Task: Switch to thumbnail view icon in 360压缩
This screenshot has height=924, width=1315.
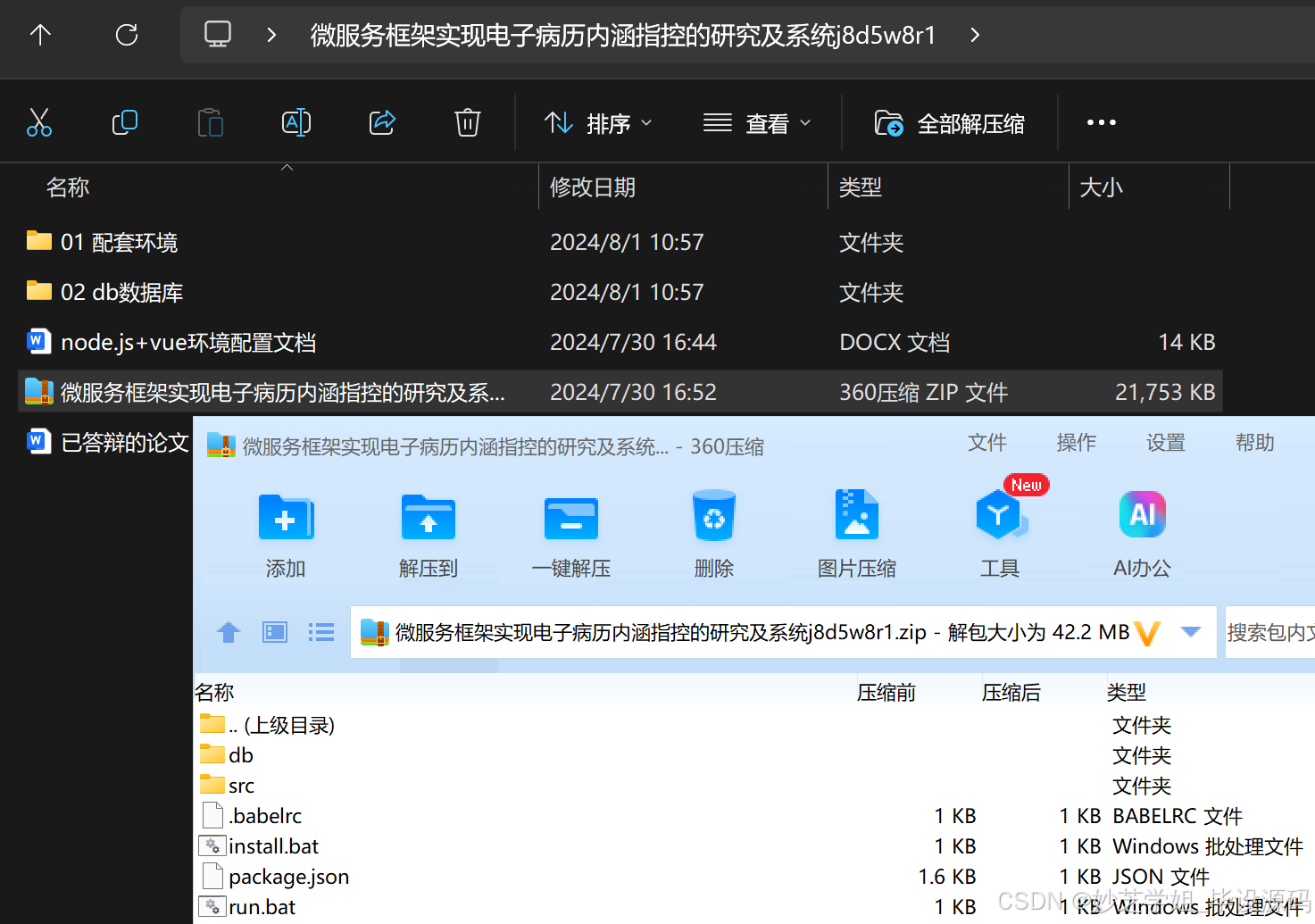Action: click(275, 632)
